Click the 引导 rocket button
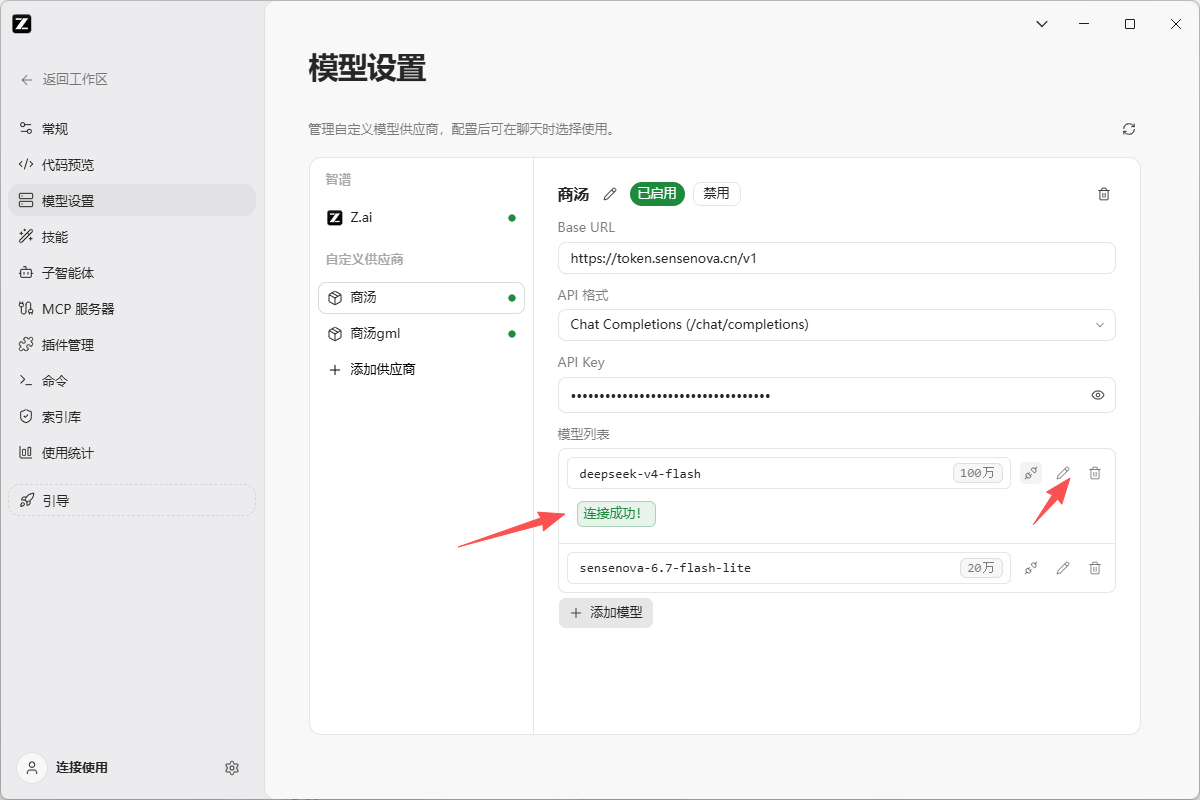Viewport: 1200px width, 800px height. (132, 501)
